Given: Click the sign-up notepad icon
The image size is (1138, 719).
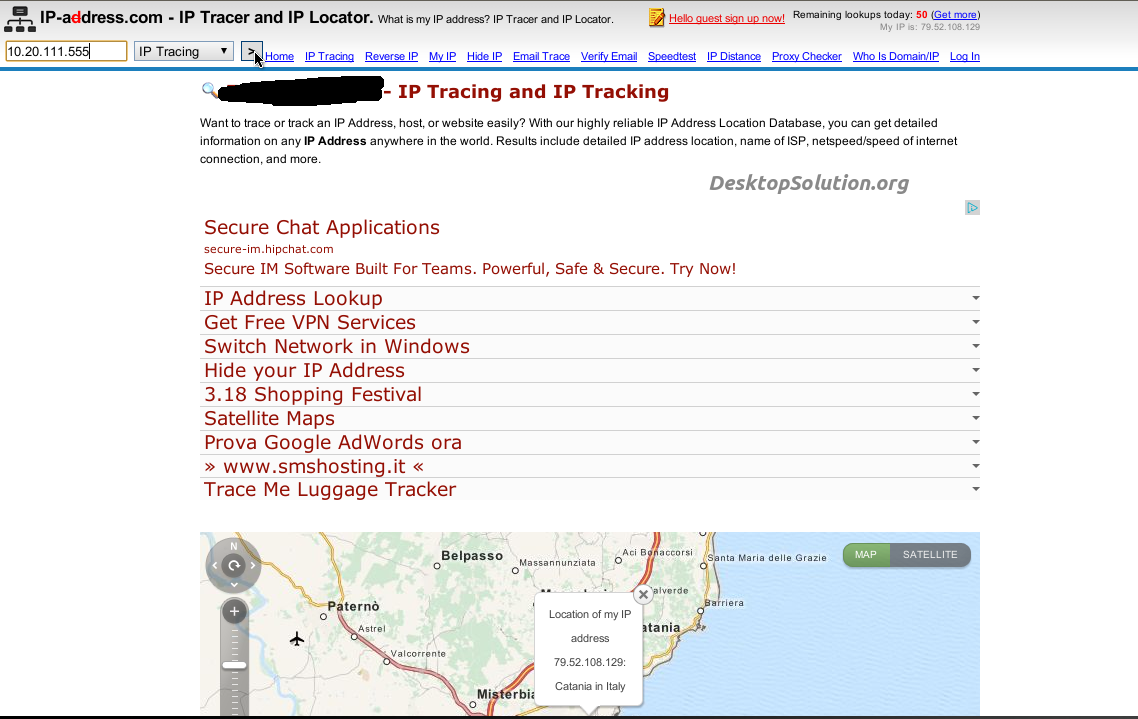Looking at the screenshot, I should point(656,18).
